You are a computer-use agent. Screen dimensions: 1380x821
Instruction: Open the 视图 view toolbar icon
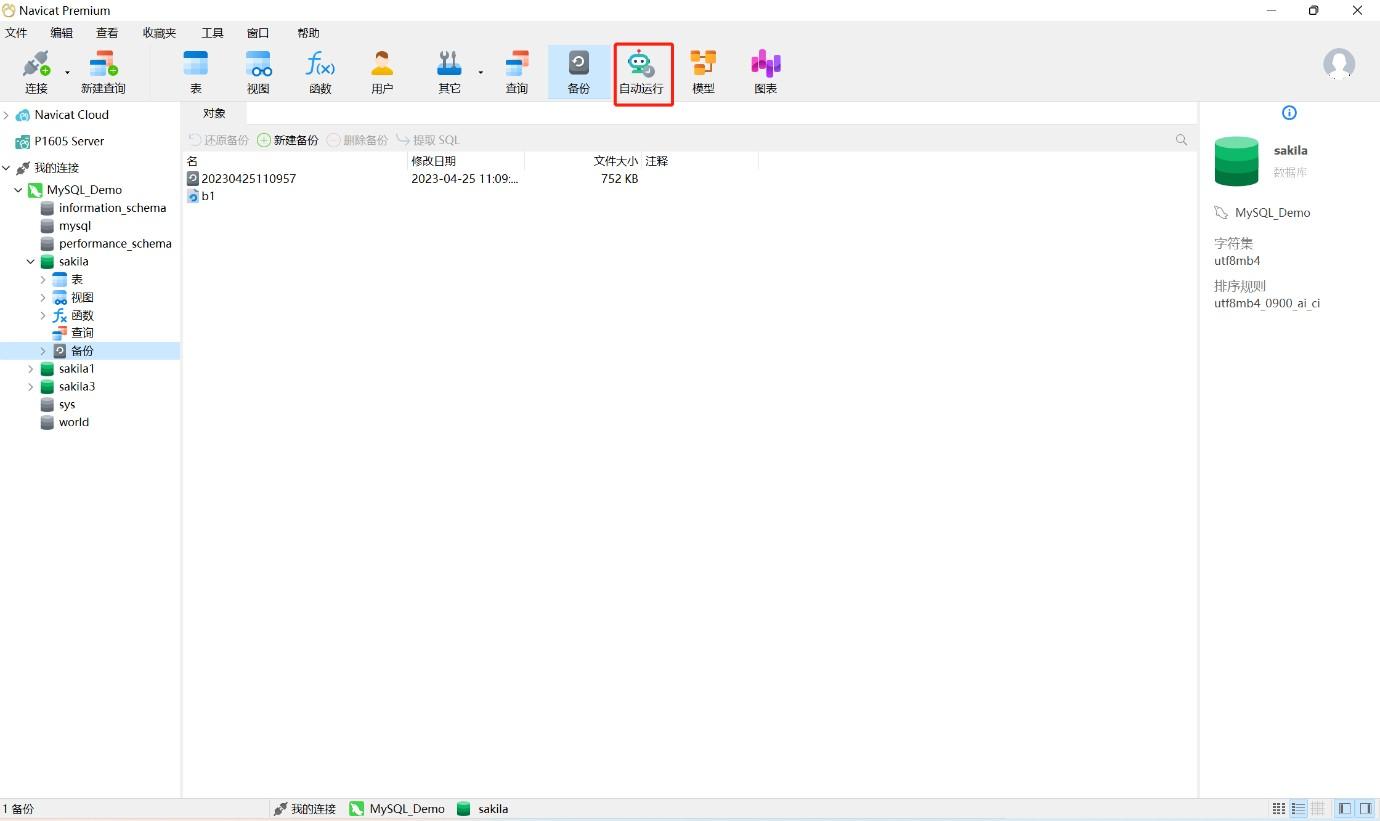coord(258,73)
